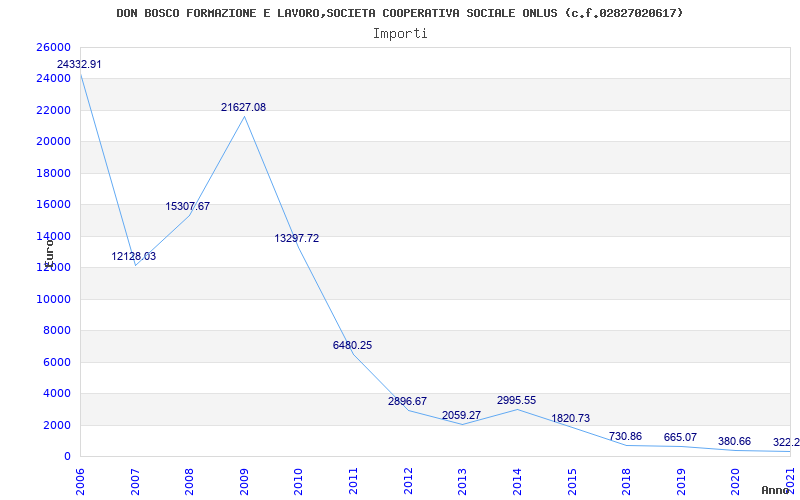Click the y-axis value 10000
This screenshot has width=800, height=500.
click(x=53, y=299)
